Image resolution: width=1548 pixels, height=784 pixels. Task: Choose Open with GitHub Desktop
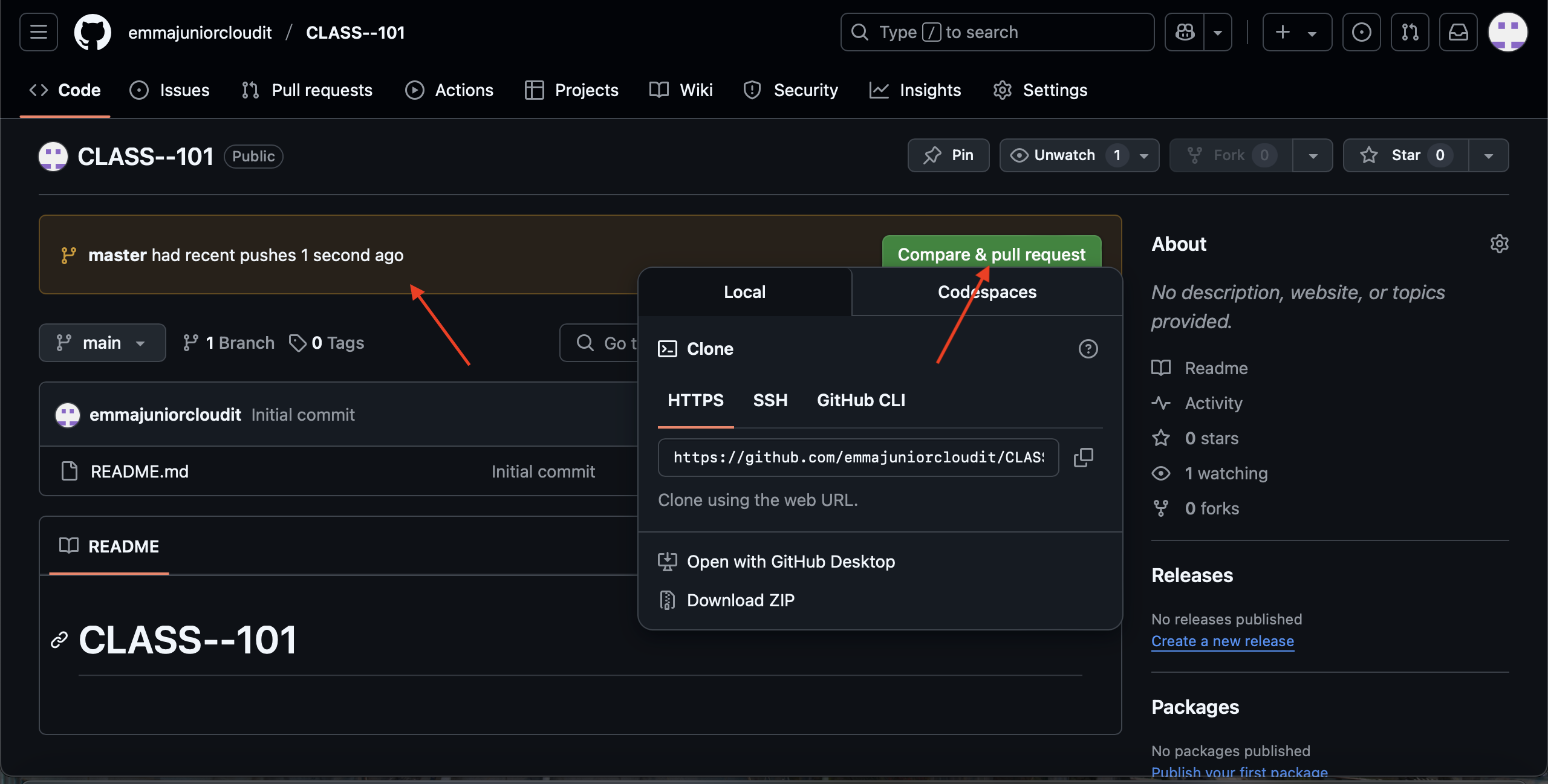point(776,562)
